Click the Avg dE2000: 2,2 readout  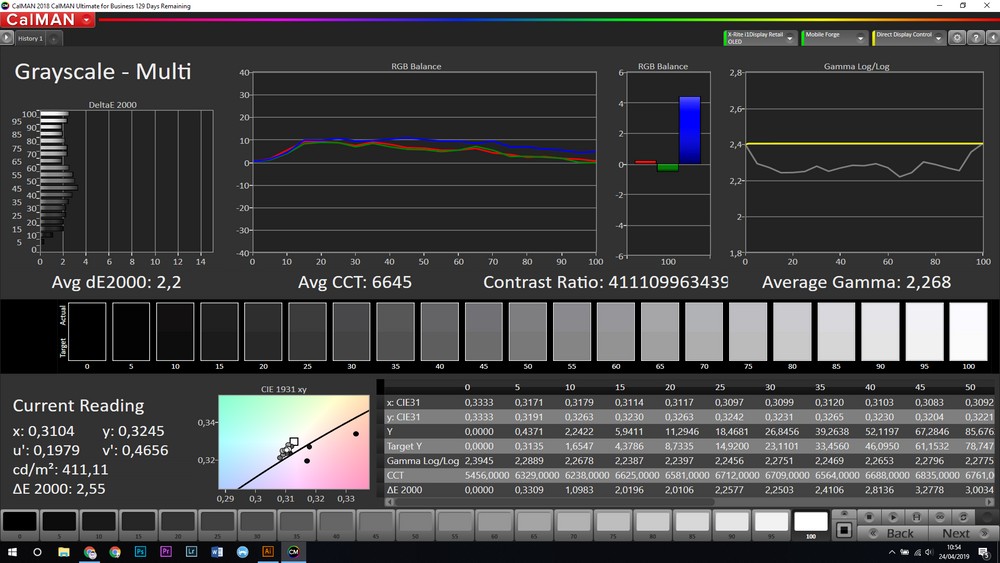point(116,282)
